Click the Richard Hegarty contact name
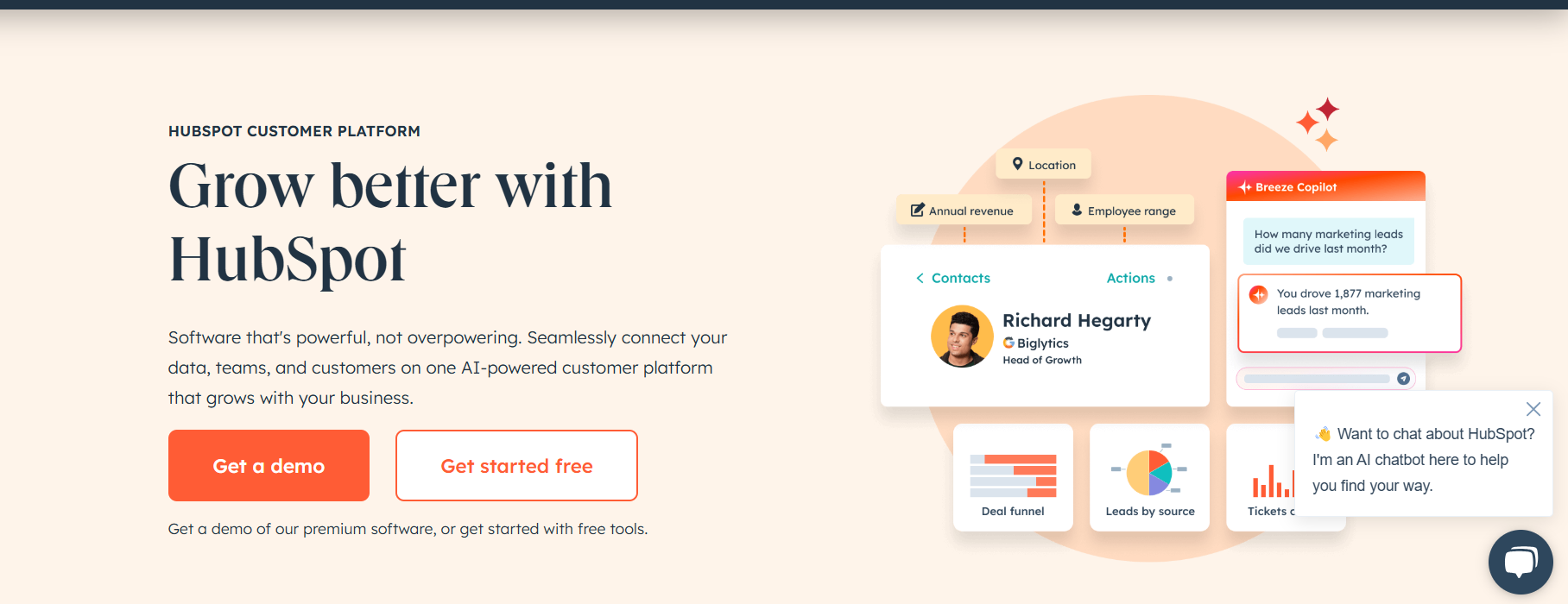 point(1077,320)
